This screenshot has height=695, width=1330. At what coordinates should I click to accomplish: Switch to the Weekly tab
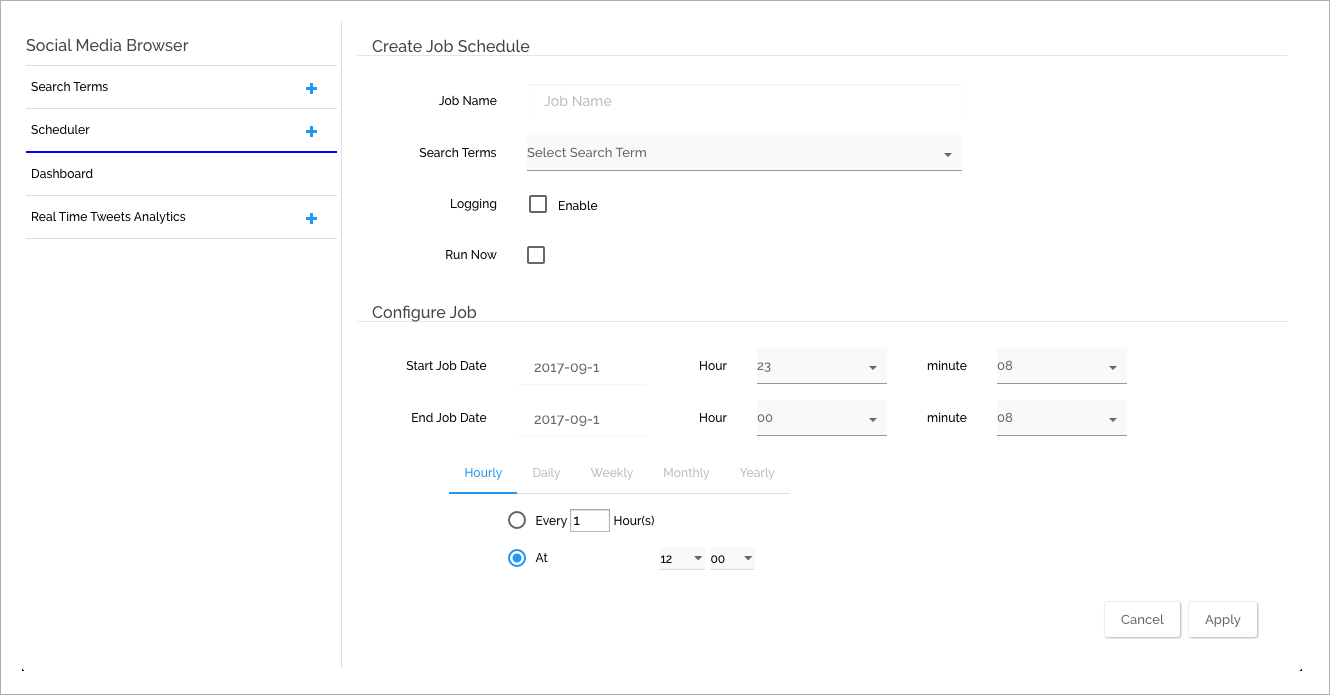tap(612, 473)
